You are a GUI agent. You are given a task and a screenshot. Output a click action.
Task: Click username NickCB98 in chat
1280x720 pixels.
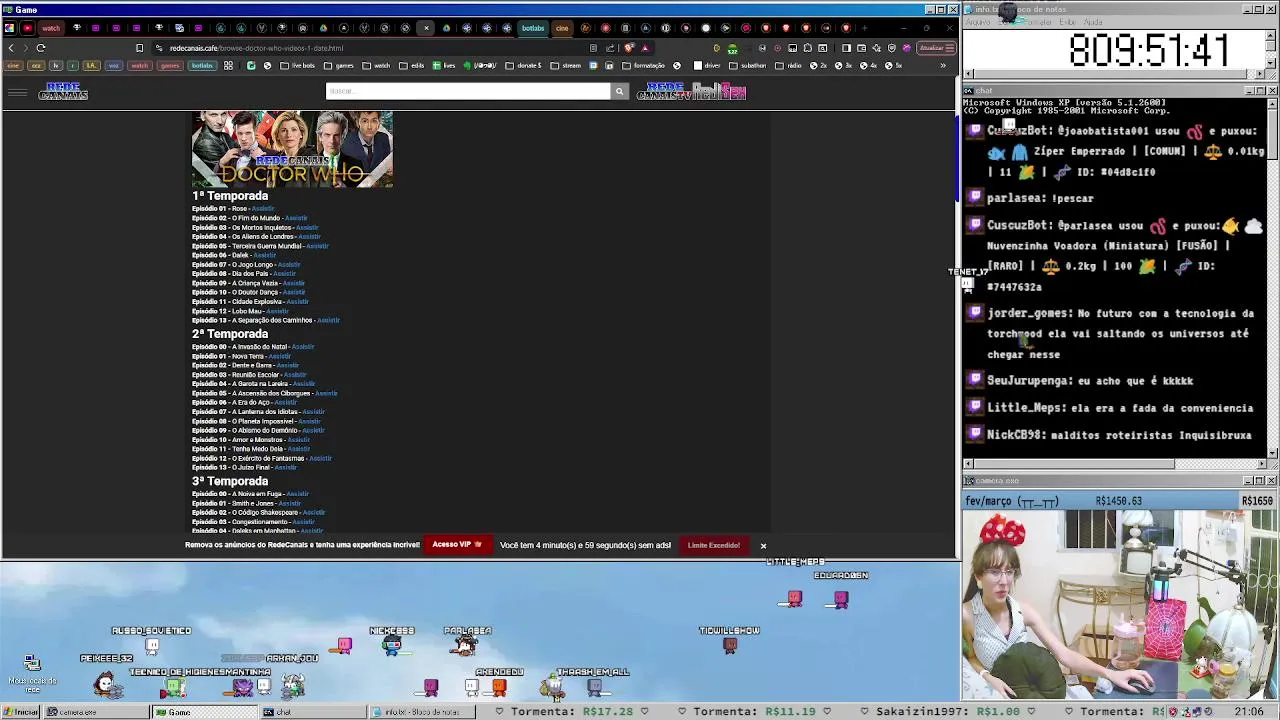tap(1015, 435)
